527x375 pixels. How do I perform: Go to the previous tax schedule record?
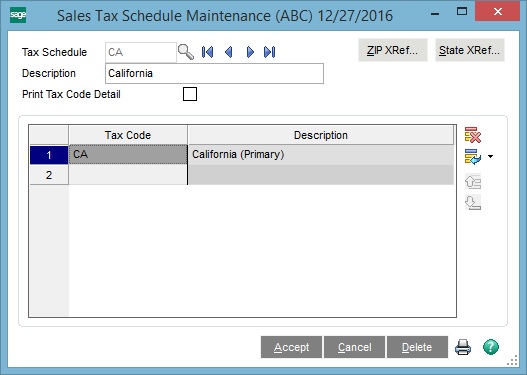click(229, 52)
